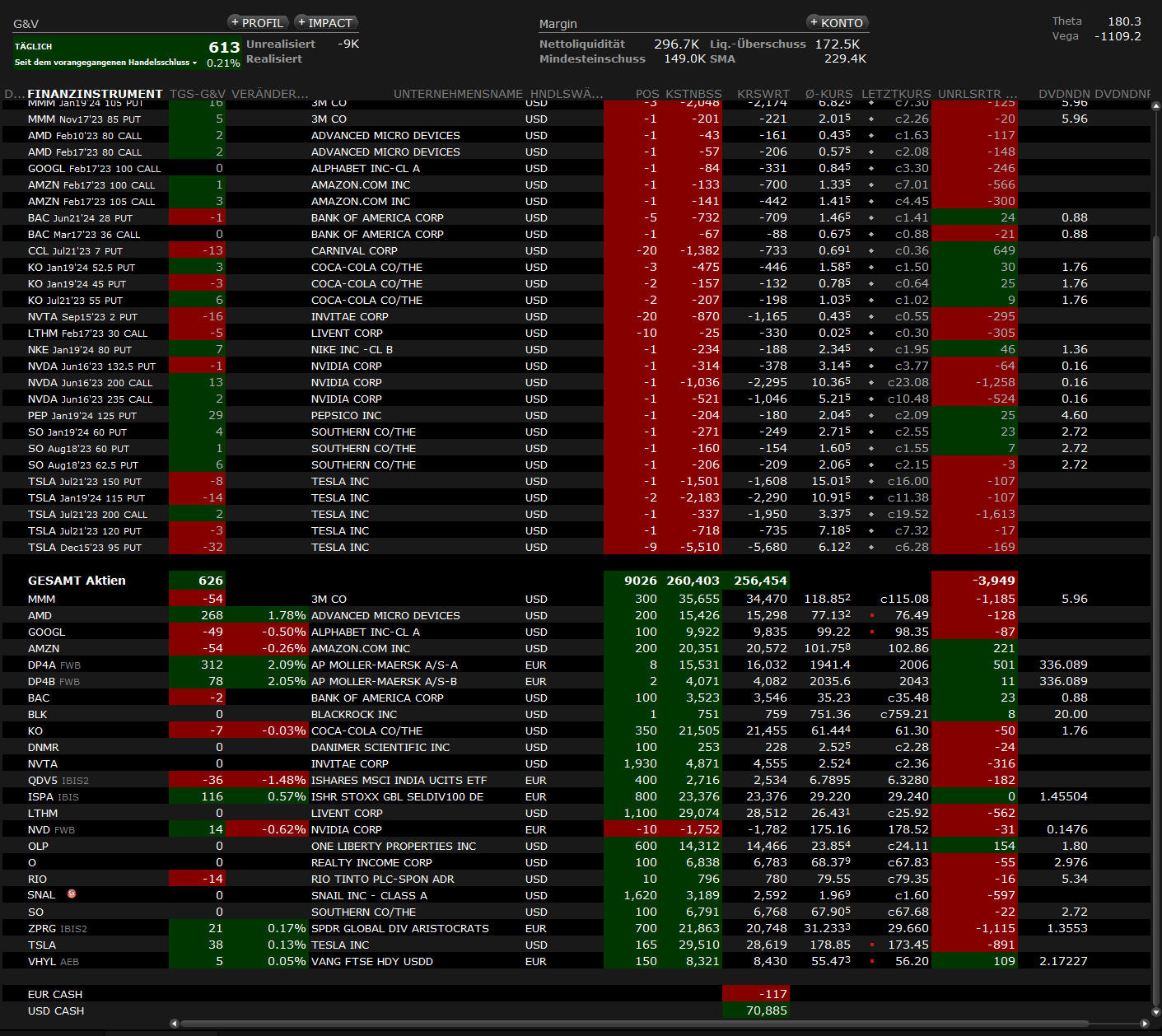This screenshot has height=1036, width=1162.
Task: Click the horizontal scrollbar right arrow
Action: (1144, 1024)
